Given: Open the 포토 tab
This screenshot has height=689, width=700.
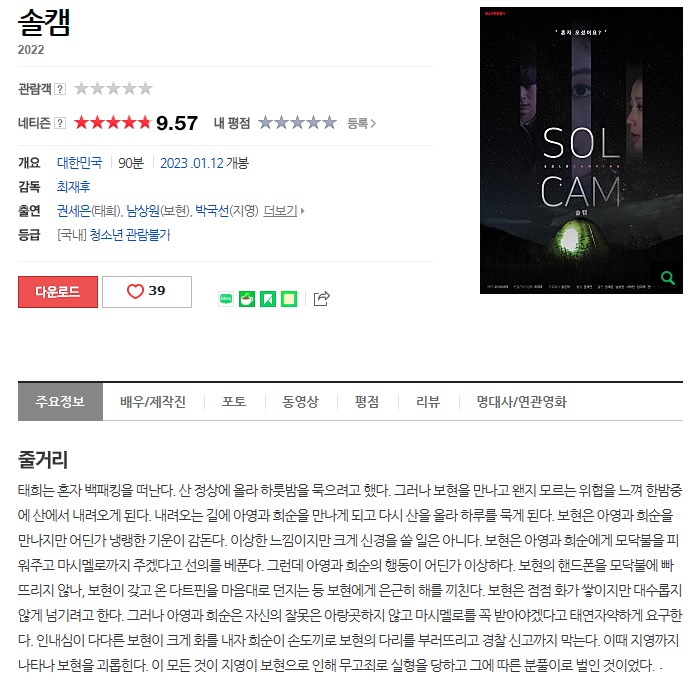Looking at the screenshot, I should pos(234,401).
